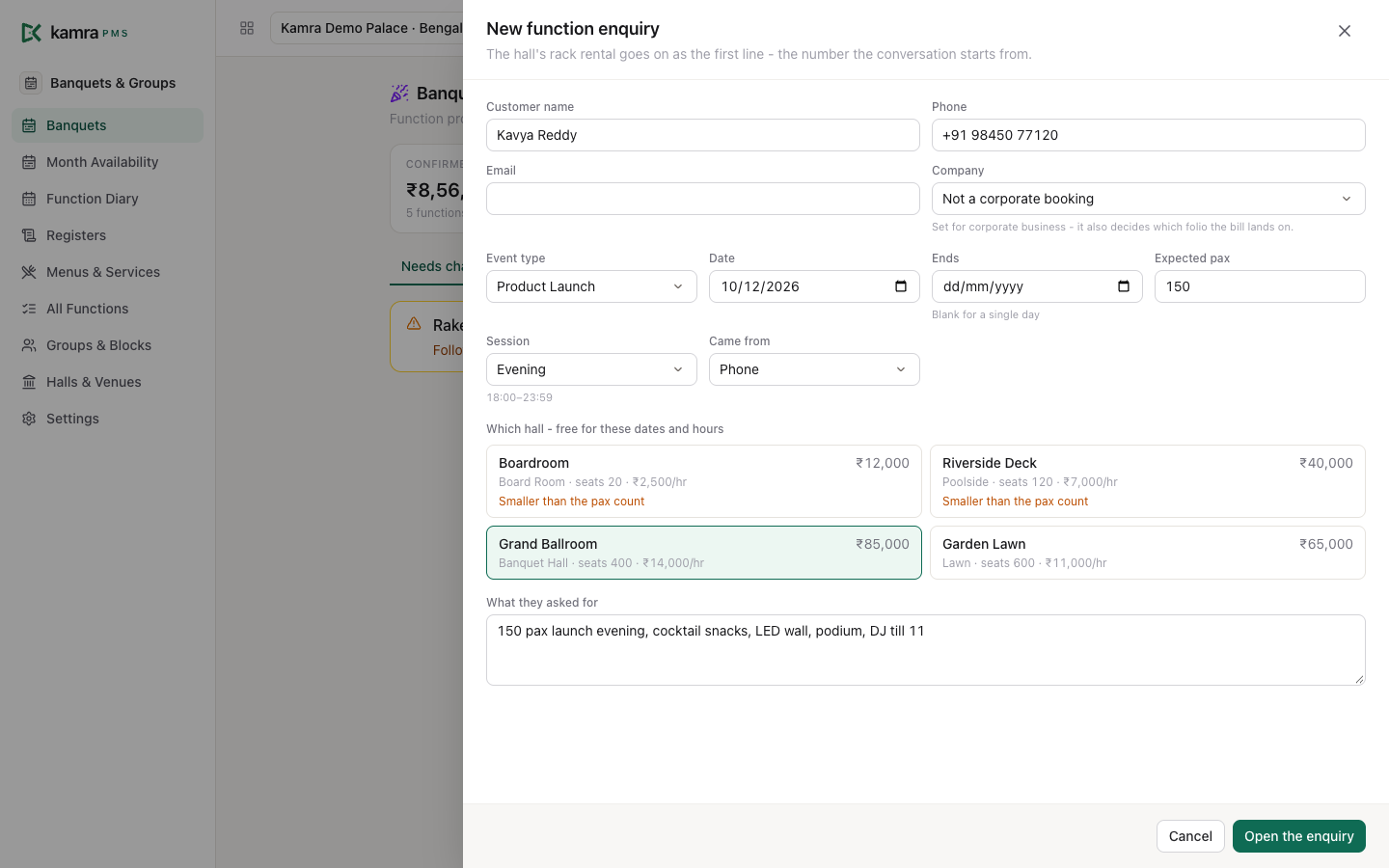
Task: Go to Halls & Venues
Action: tap(107, 382)
